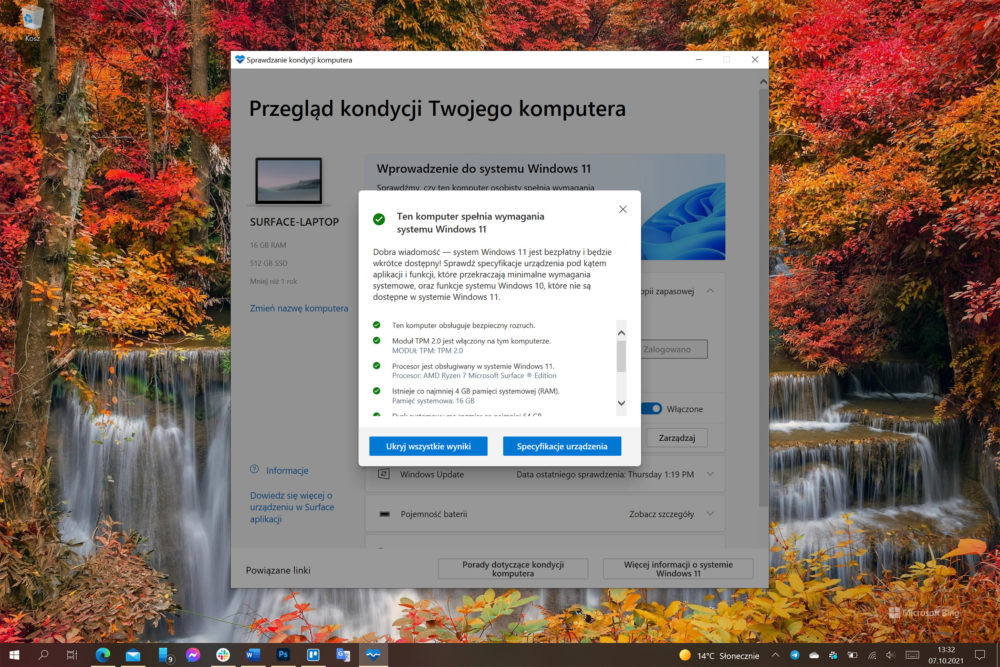The height and width of the screenshot is (667, 1000).
Task: Open Google Translate taskbar icon
Action: click(x=343, y=655)
